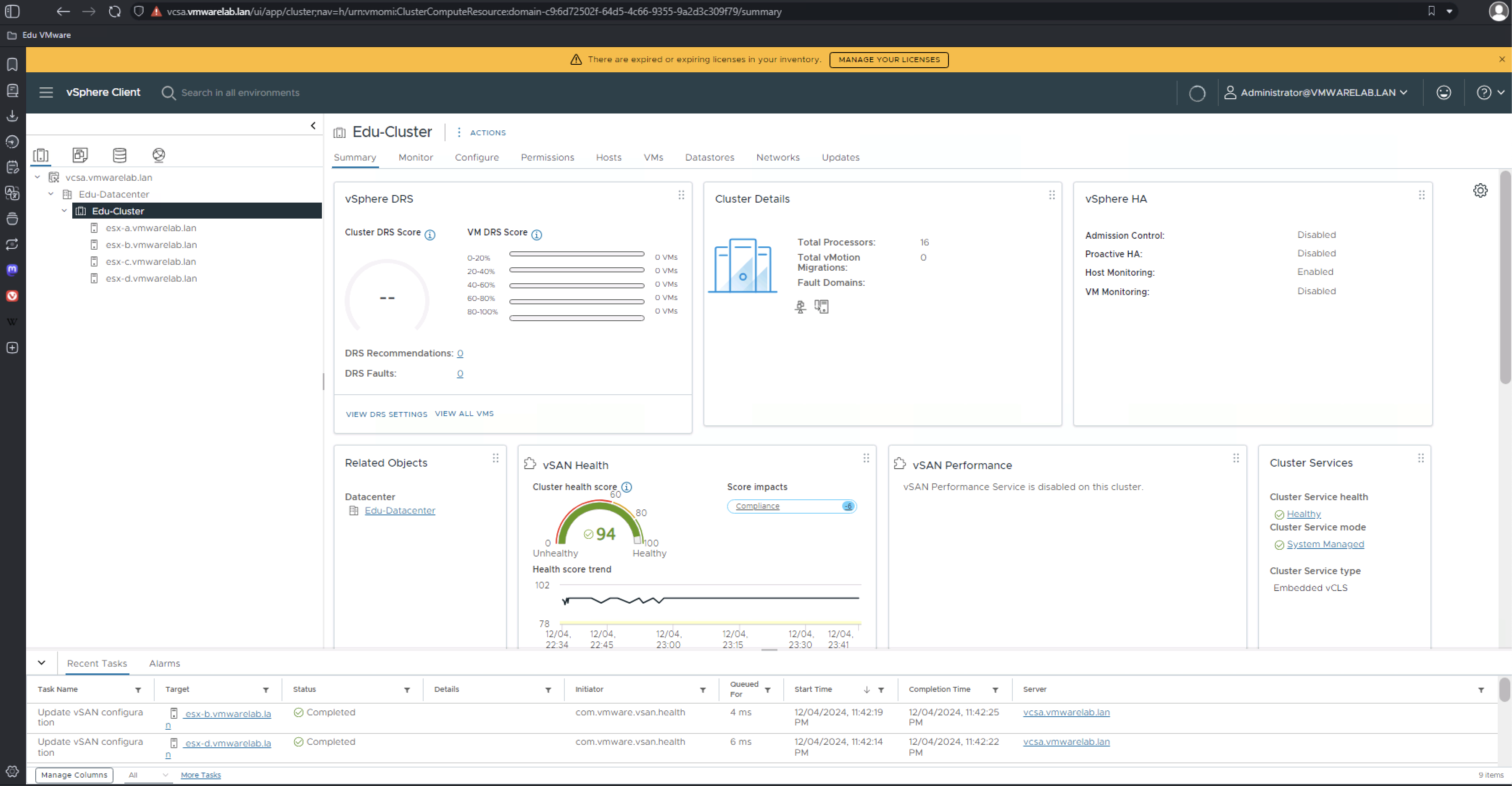Switch to the Storage inventory view

pyautogui.click(x=120, y=155)
